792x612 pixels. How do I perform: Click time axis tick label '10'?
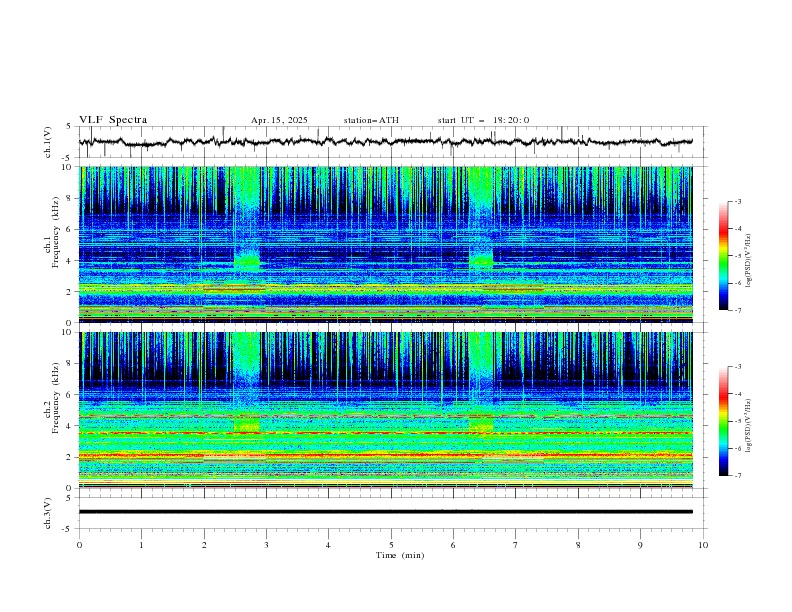703,545
